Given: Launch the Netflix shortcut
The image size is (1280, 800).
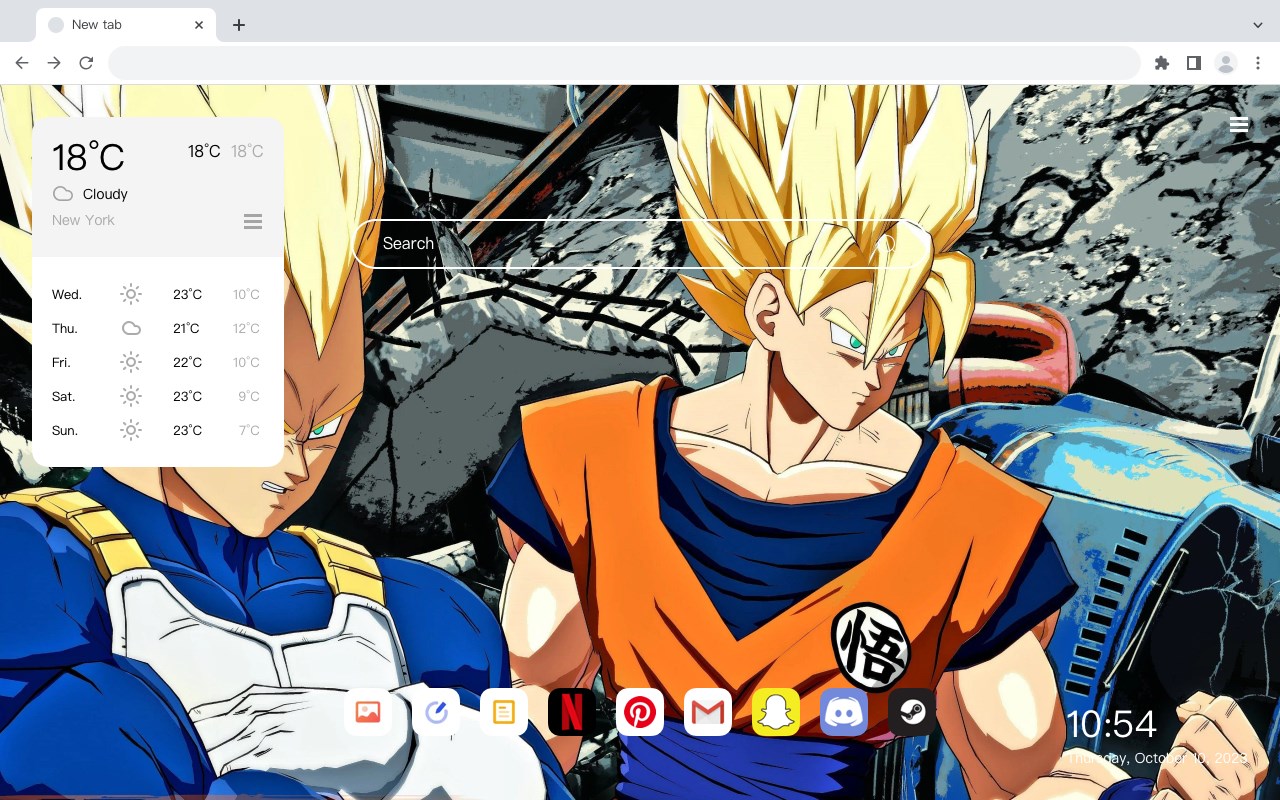Looking at the screenshot, I should coord(572,712).
